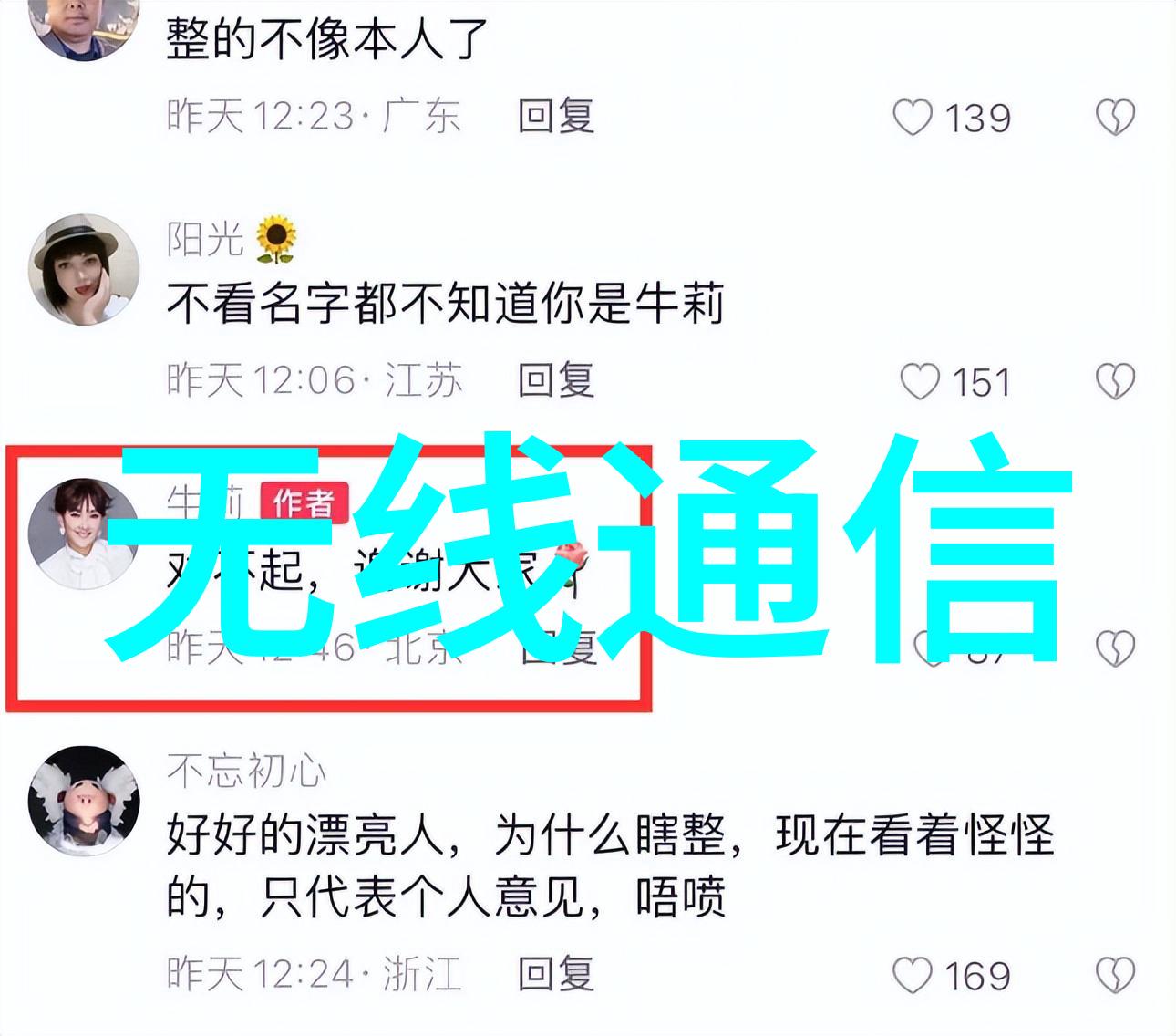Screen dimensions: 1176x1036
Task: Like the comment with 139 likes
Action: tap(913, 119)
